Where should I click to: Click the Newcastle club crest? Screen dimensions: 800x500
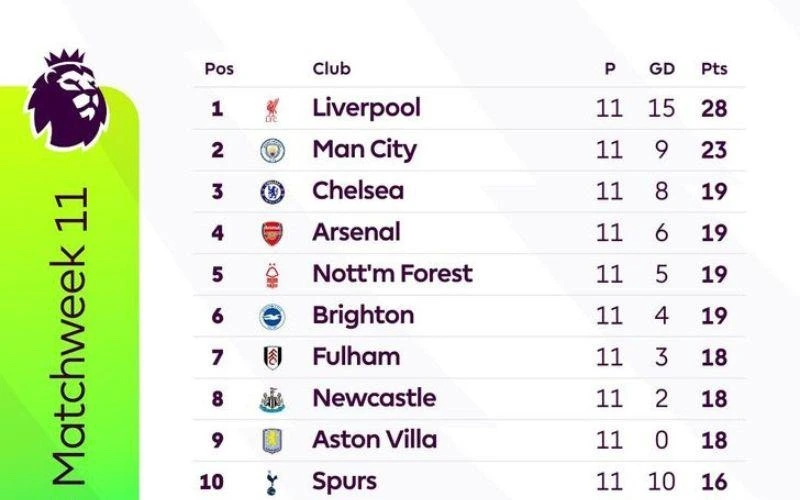[272, 399]
